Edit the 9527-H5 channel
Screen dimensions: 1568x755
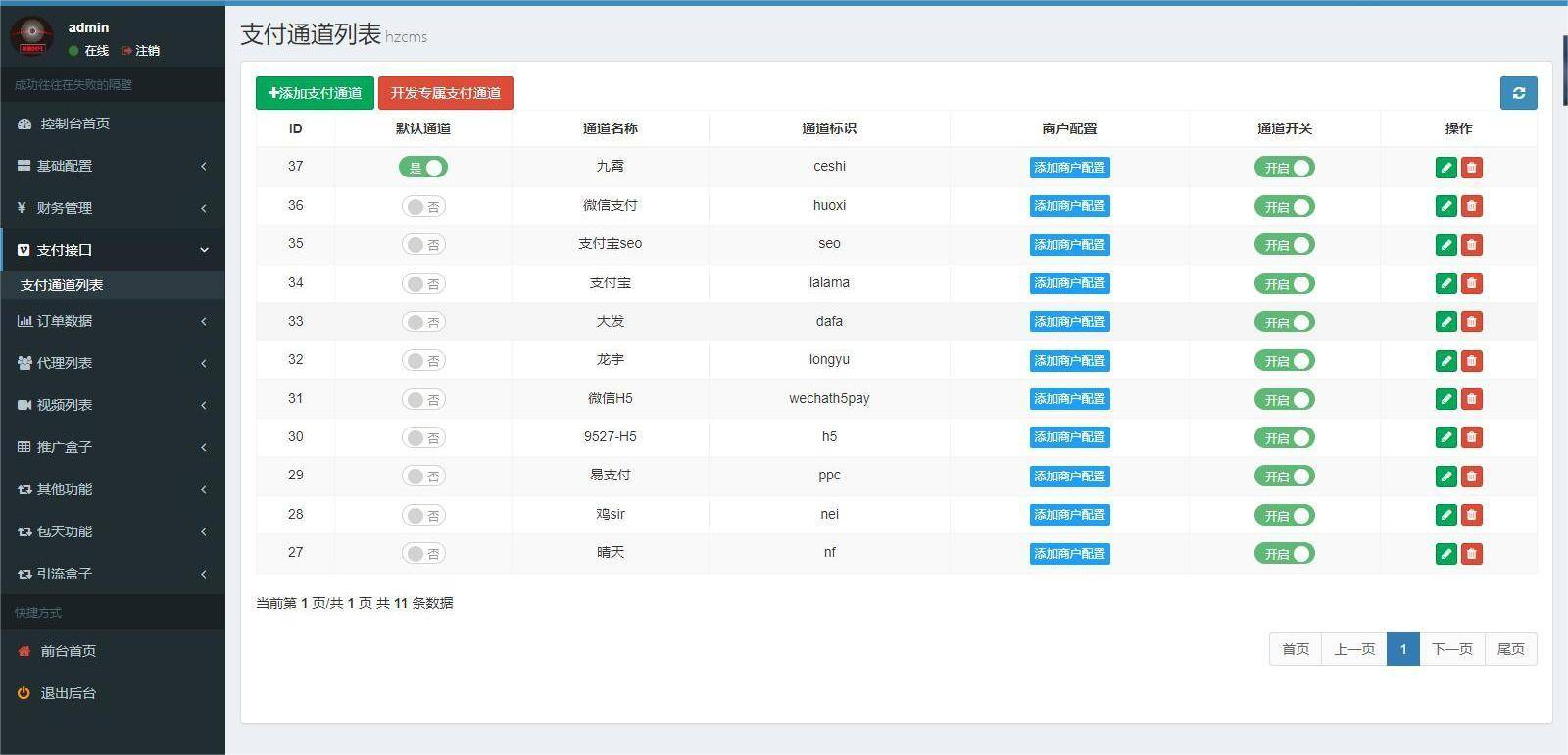[x=1445, y=437]
